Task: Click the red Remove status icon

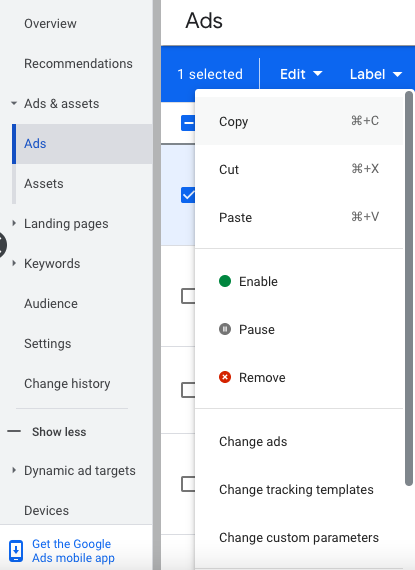Action: [225, 377]
